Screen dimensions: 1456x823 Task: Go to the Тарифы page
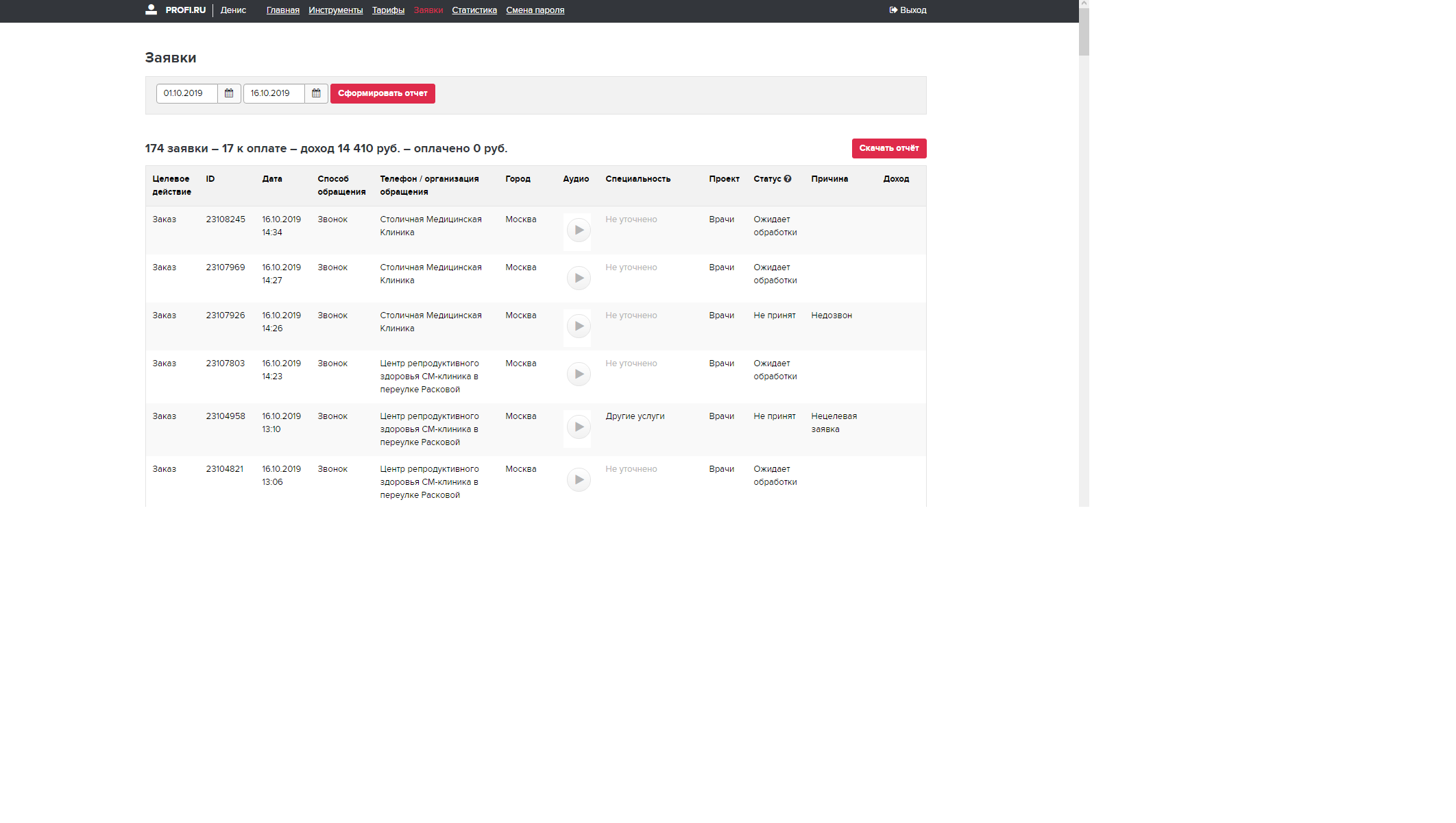point(388,10)
